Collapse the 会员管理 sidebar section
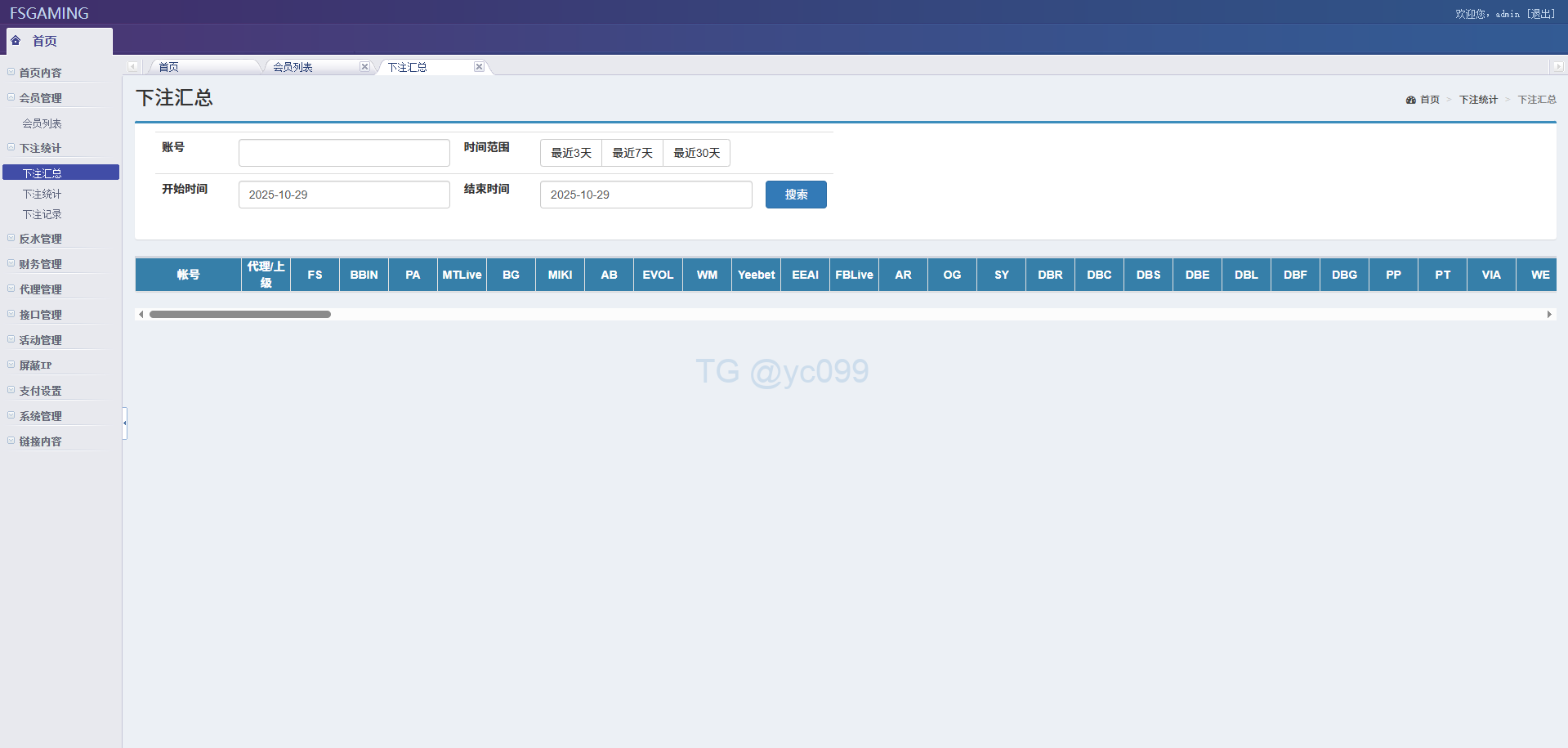Image resolution: width=1568 pixels, height=748 pixels. coord(40,98)
